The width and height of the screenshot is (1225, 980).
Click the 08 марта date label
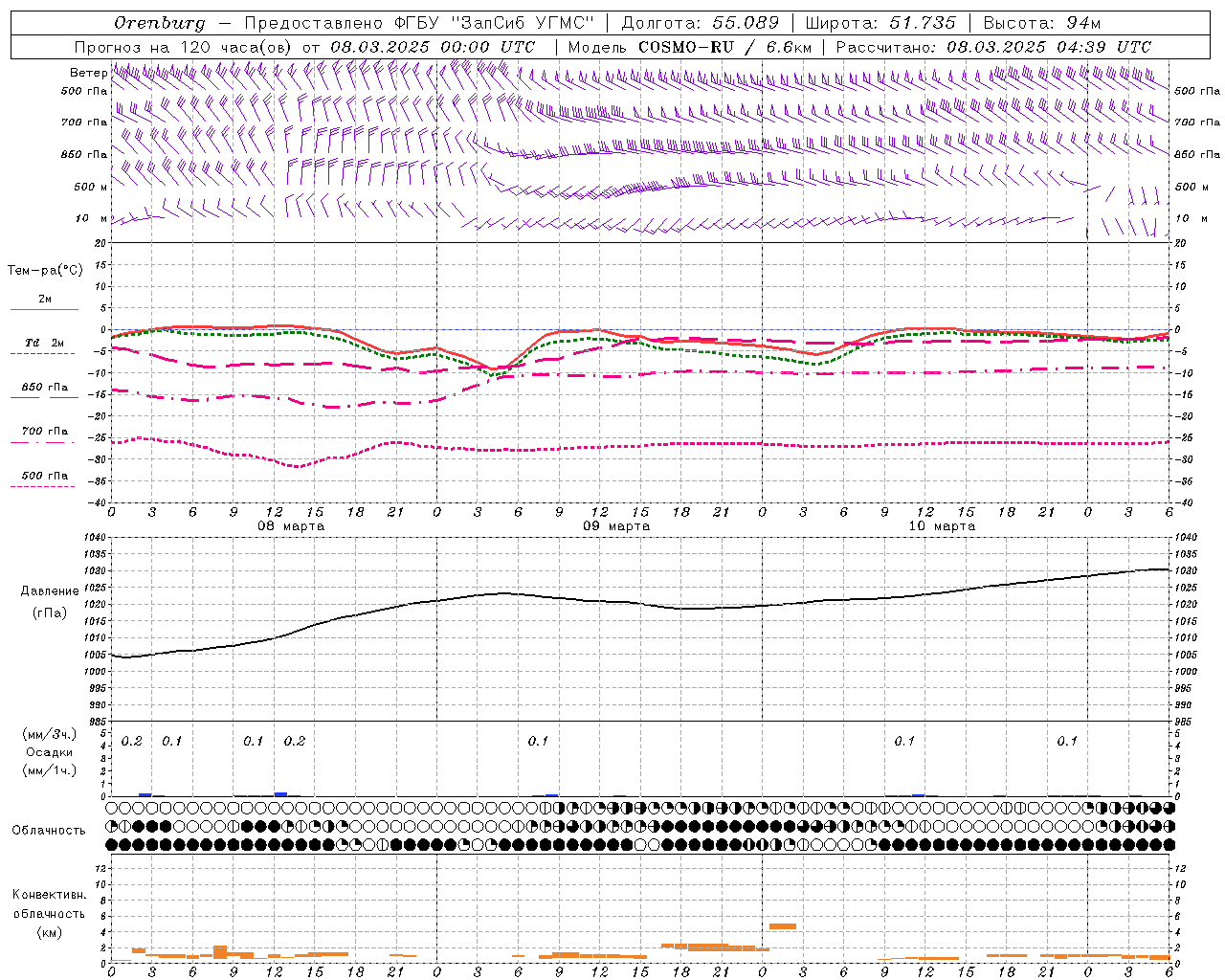point(291,526)
